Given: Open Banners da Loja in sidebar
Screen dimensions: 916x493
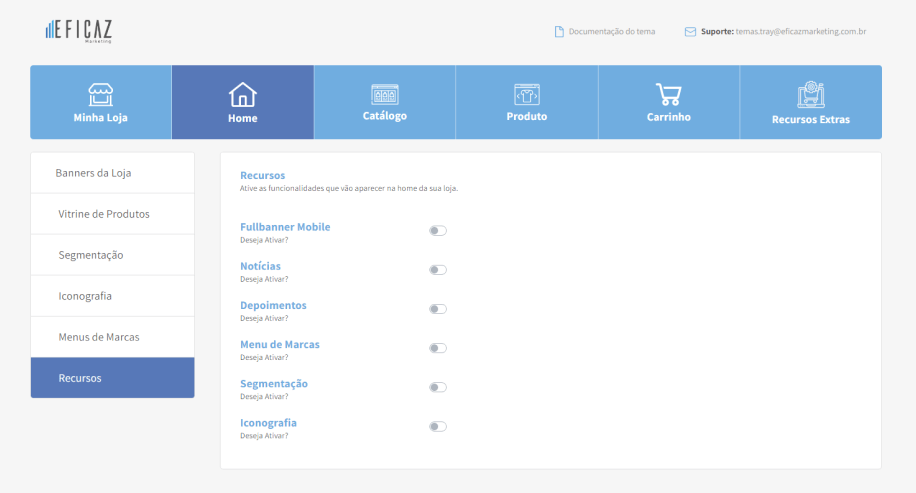Looking at the screenshot, I should (x=112, y=173).
